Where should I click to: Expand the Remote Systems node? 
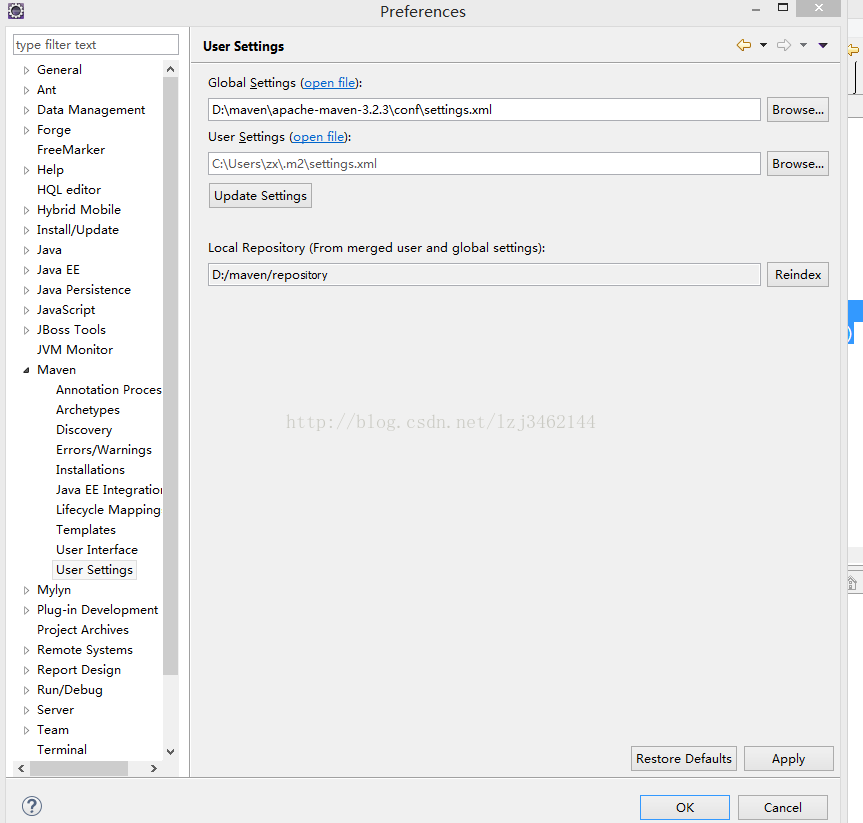tap(26, 650)
